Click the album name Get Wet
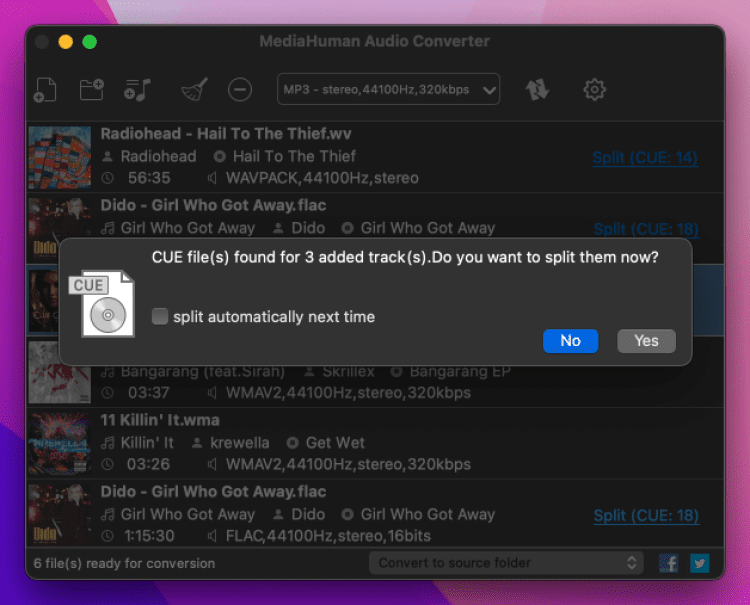The image size is (750, 605). [335, 443]
